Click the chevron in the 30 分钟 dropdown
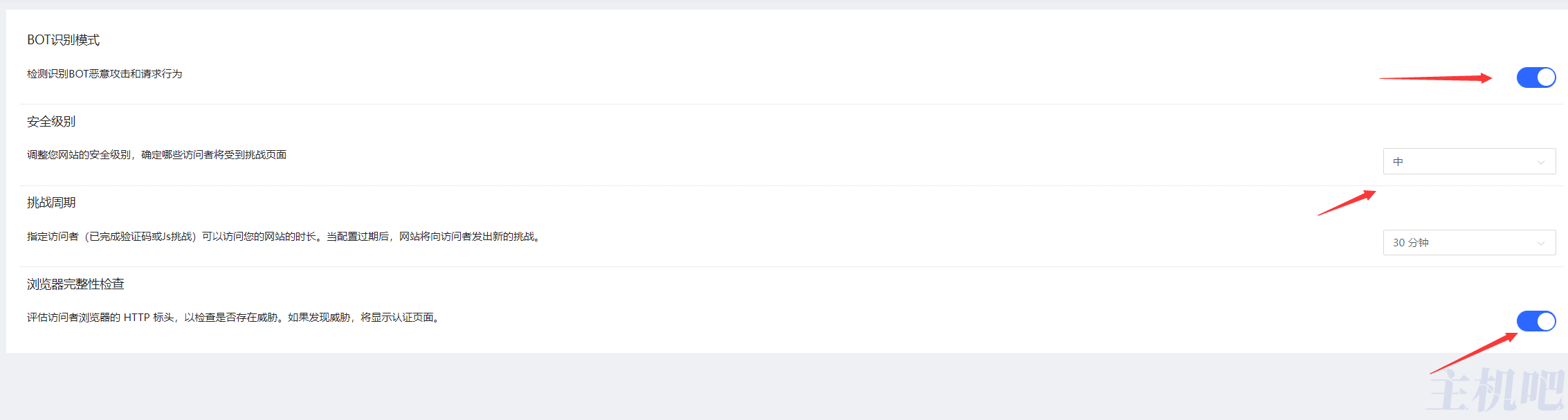Image resolution: width=1568 pixels, height=420 pixels. point(1541,244)
